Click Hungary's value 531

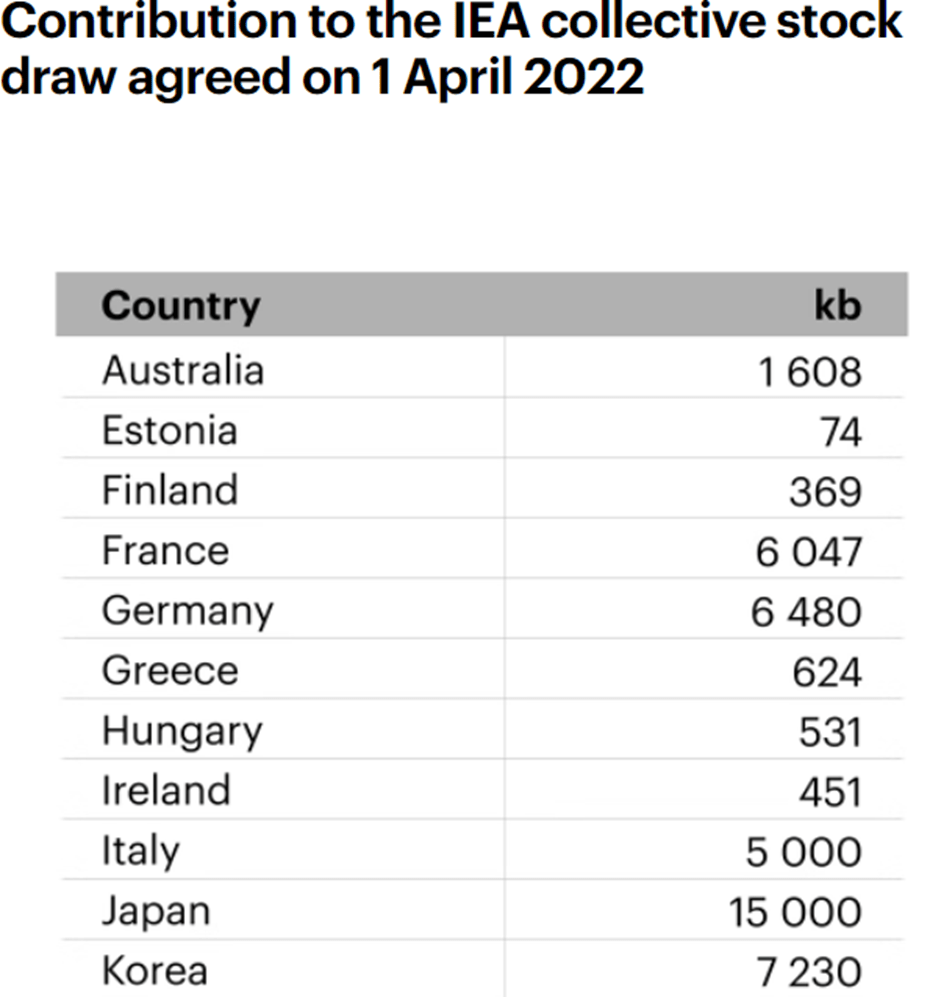[829, 732]
